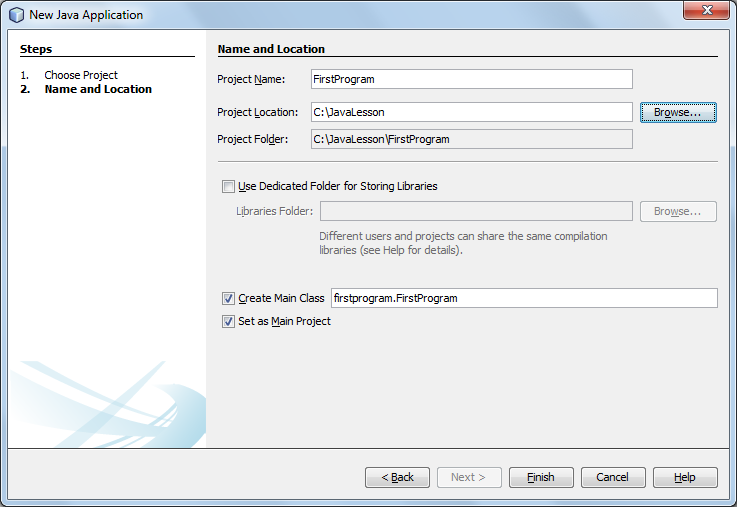Select step 2 Name and Location
Screen dimensions: 737x507
[x=98, y=89]
